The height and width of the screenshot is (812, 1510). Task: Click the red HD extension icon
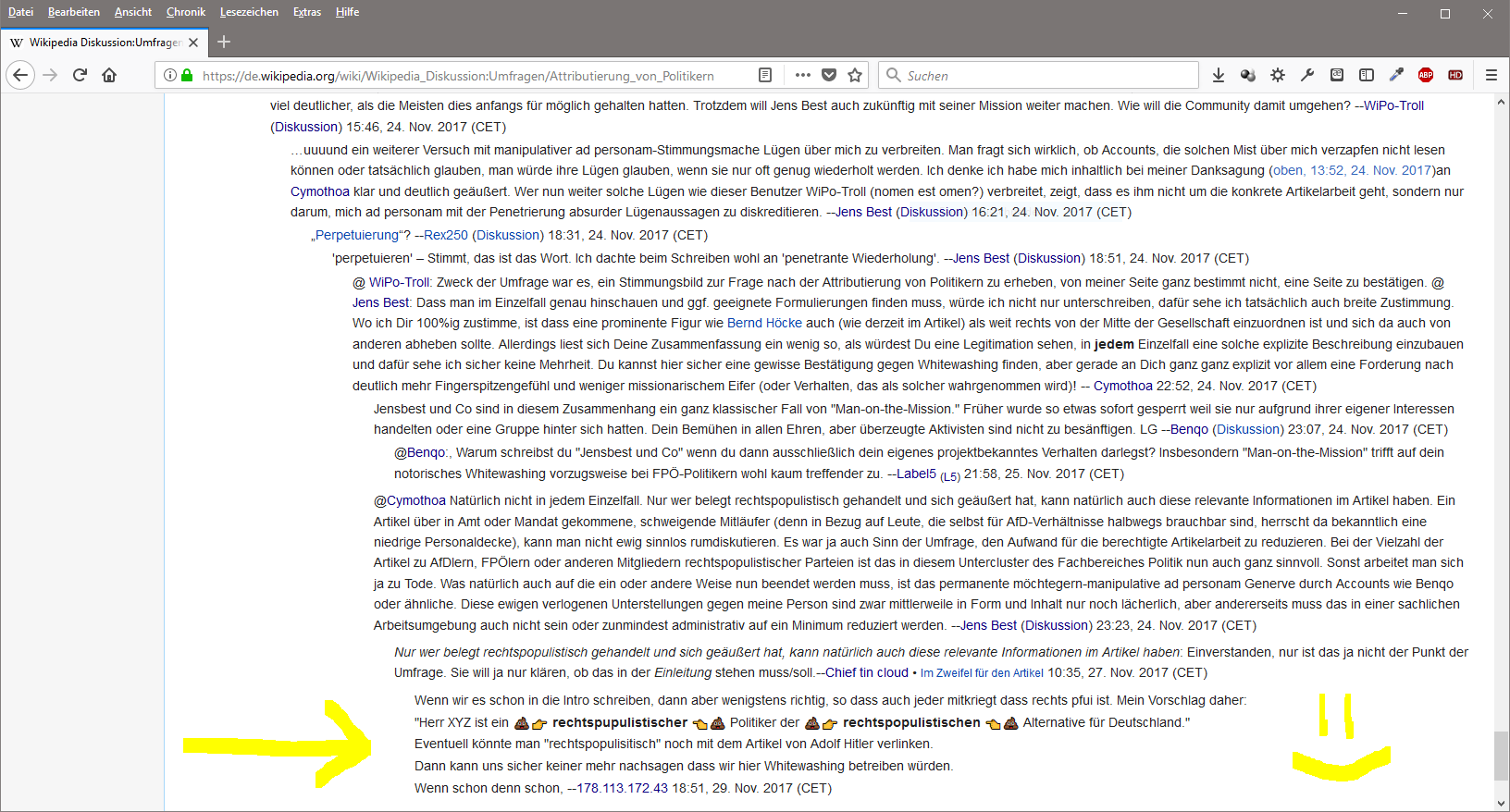click(1455, 75)
